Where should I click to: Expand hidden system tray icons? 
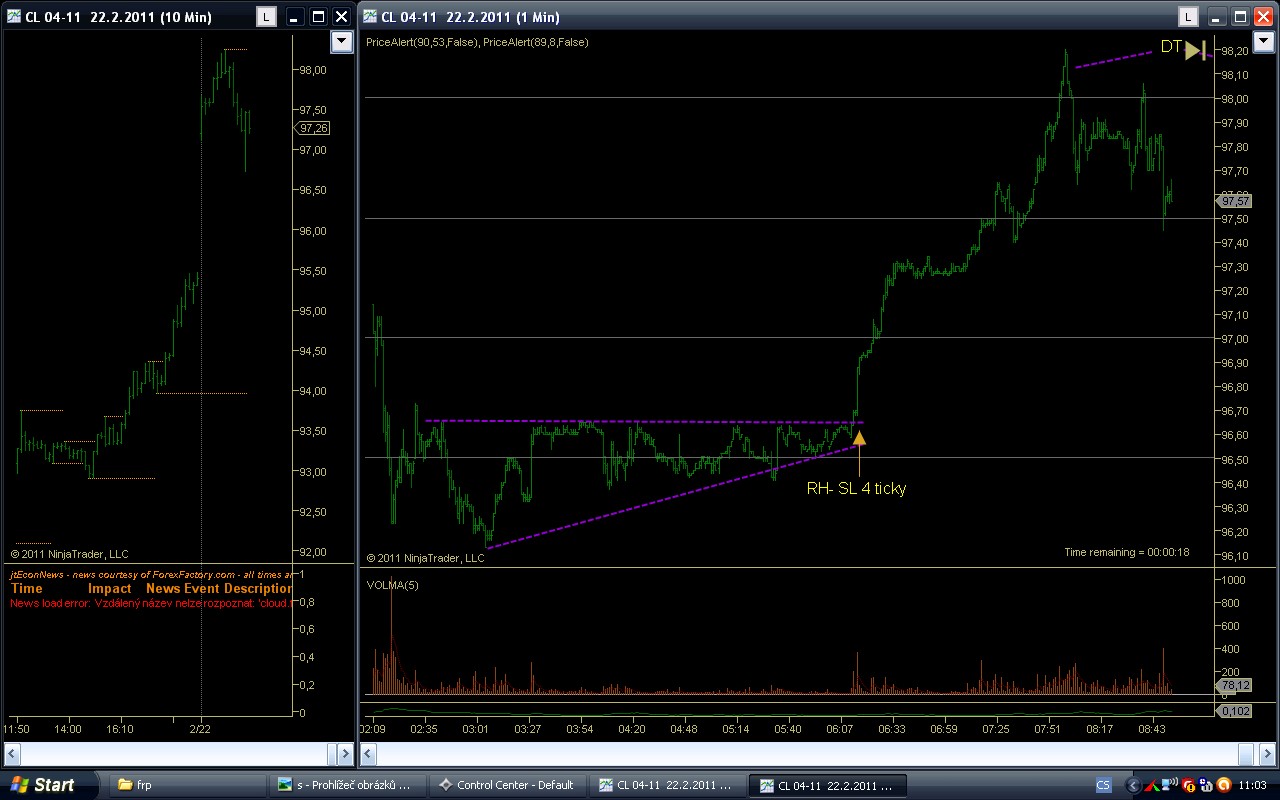(x=1133, y=785)
